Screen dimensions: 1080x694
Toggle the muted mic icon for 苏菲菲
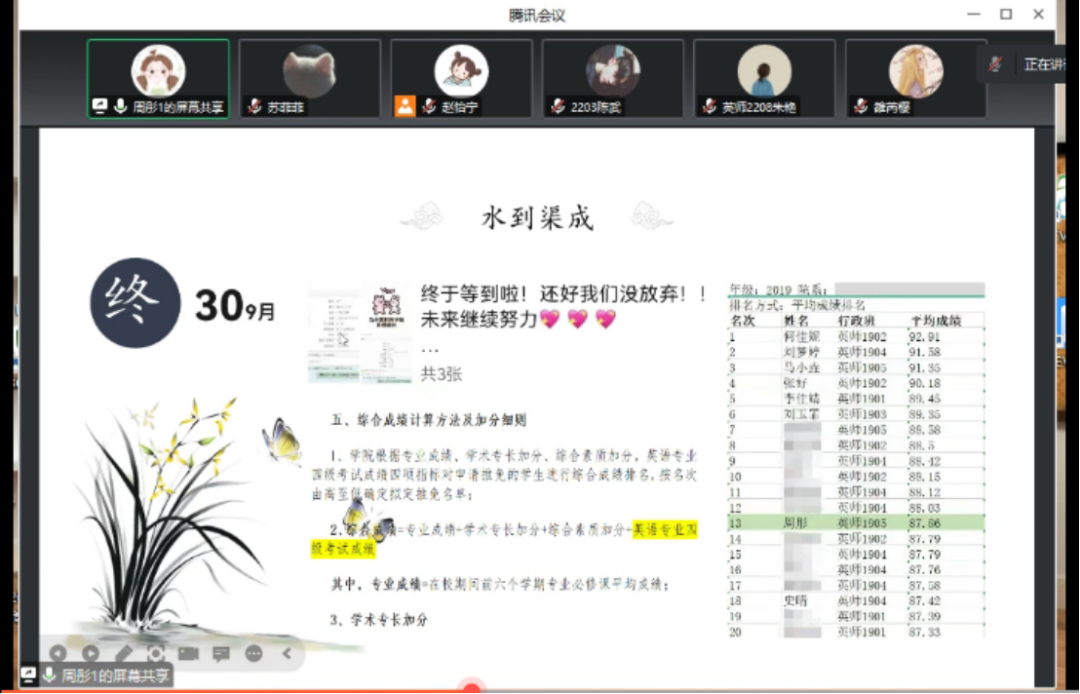point(255,106)
